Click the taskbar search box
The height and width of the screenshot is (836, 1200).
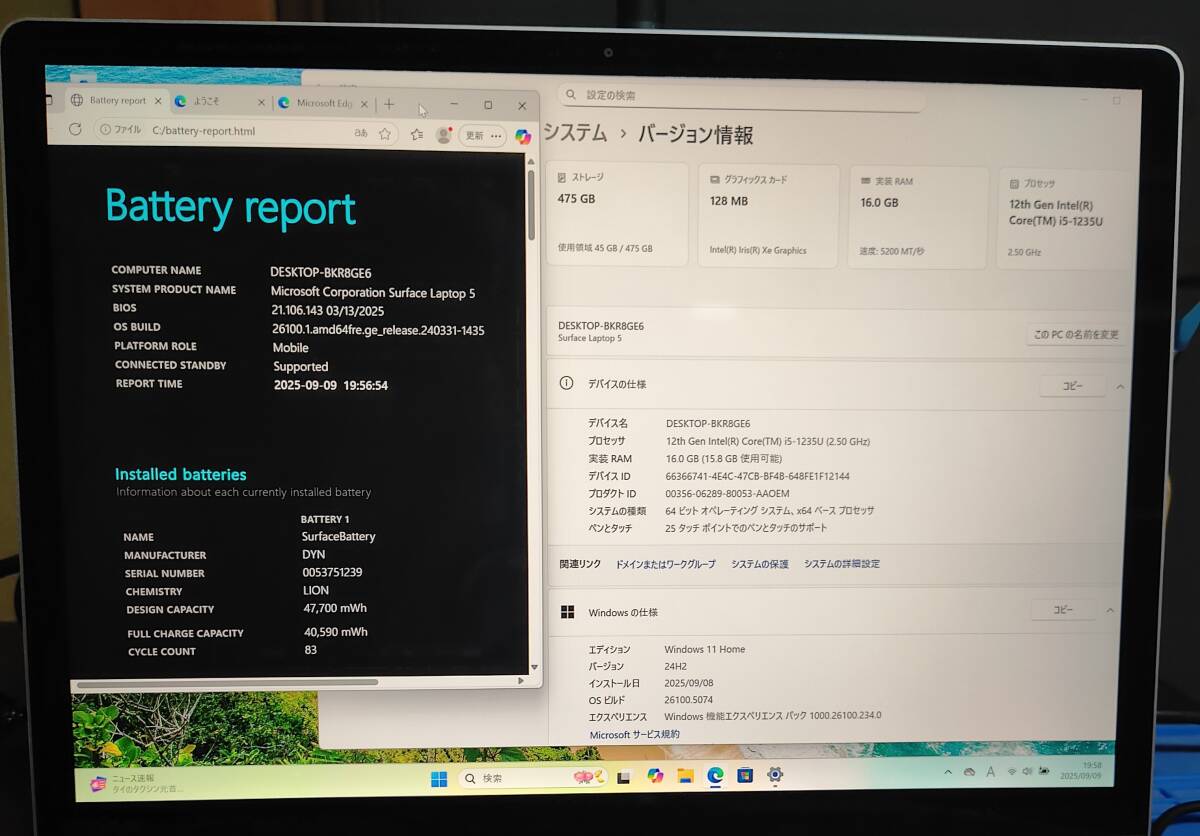pyautogui.click(x=533, y=778)
